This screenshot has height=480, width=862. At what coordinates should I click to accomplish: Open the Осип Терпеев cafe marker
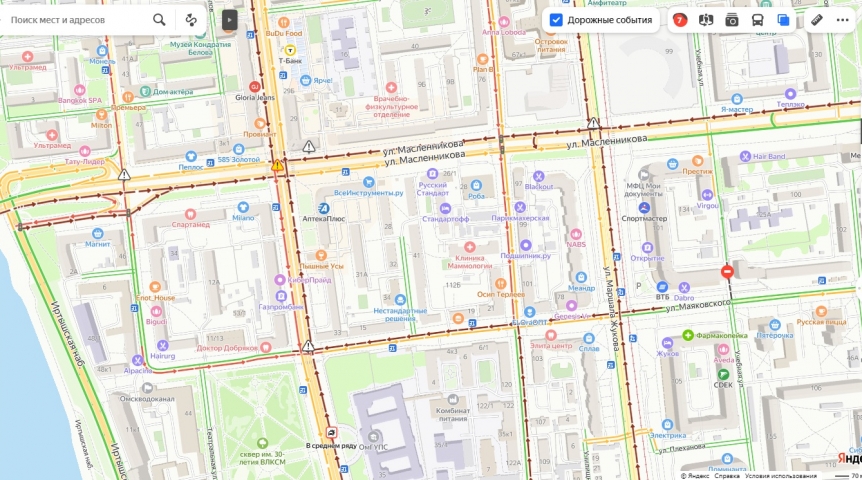[500, 284]
